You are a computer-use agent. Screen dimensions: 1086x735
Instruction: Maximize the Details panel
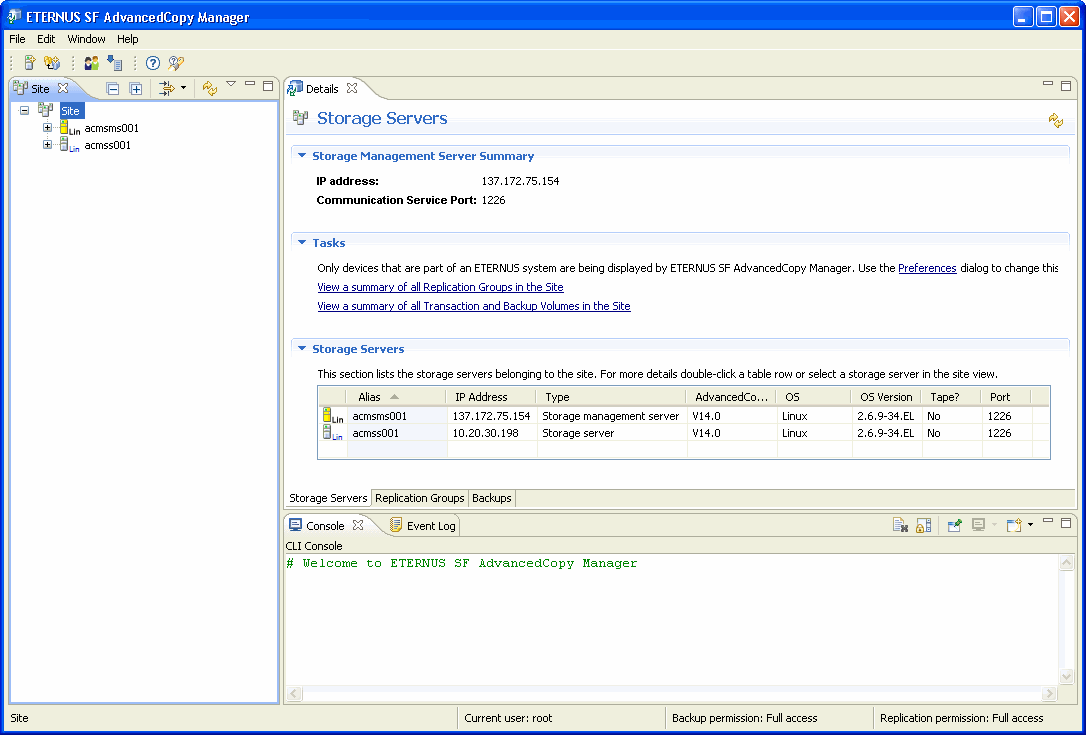click(1066, 85)
